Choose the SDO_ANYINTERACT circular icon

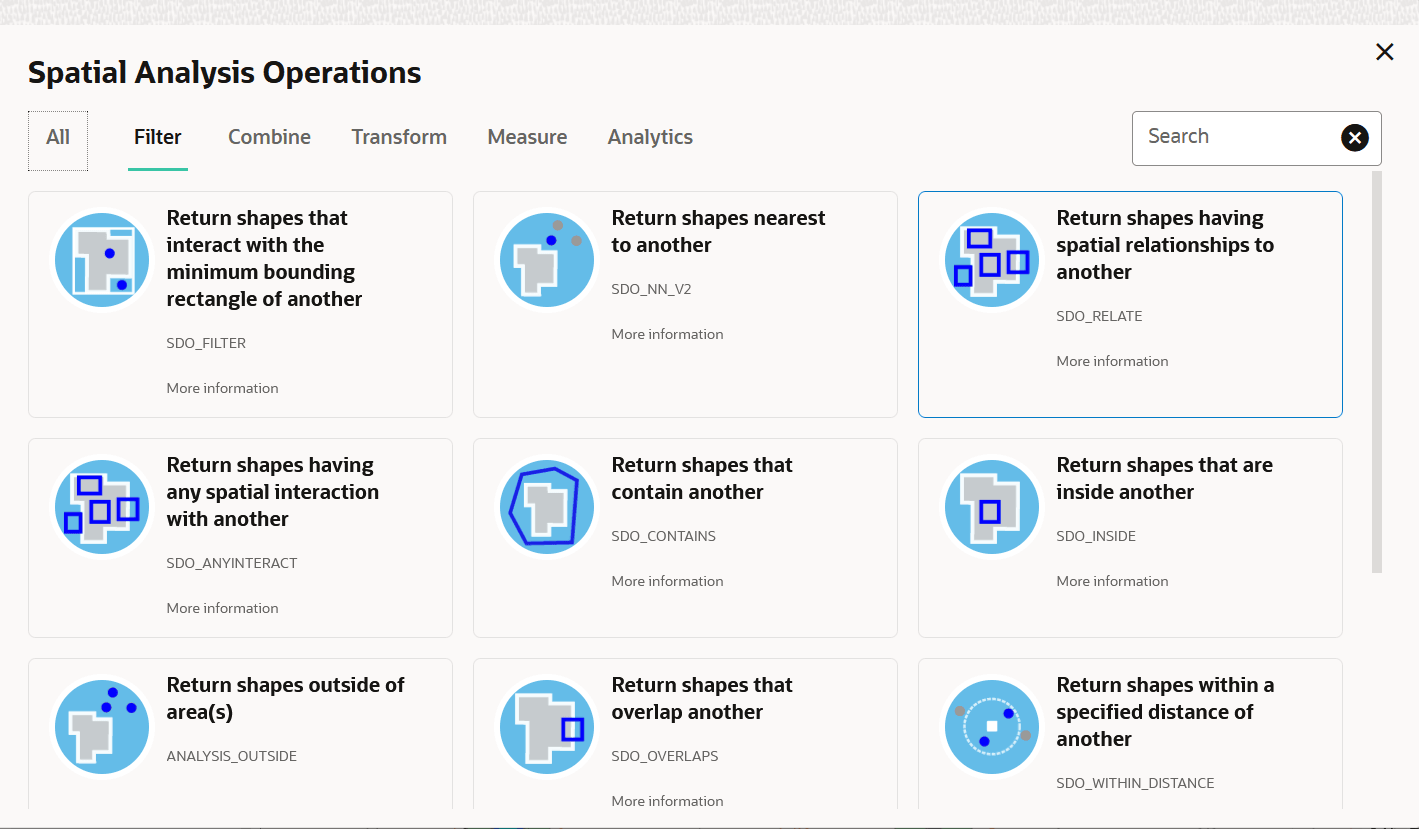click(102, 507)
